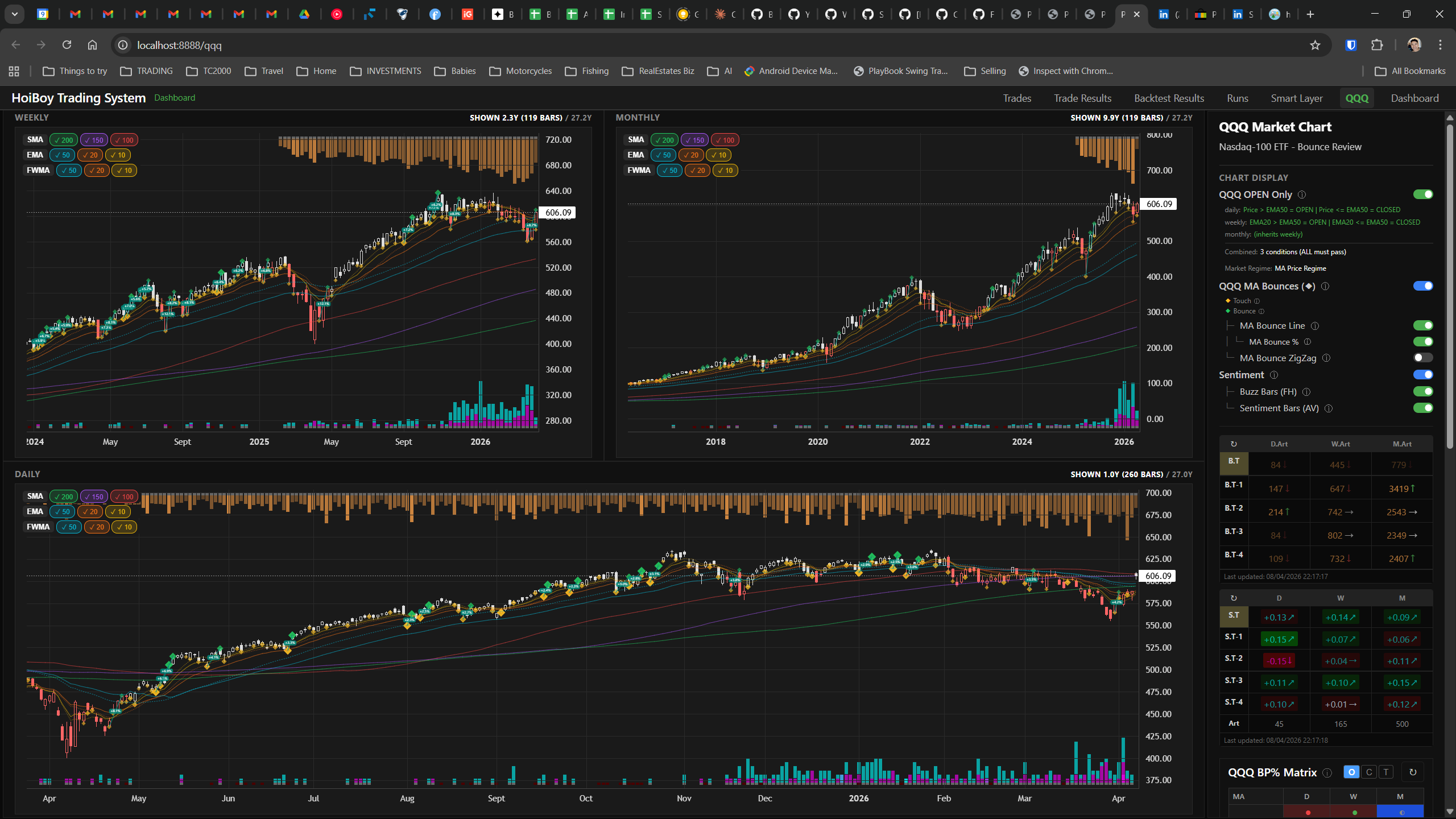Open the browser extensions puzzle icon

pos(1377,45)
